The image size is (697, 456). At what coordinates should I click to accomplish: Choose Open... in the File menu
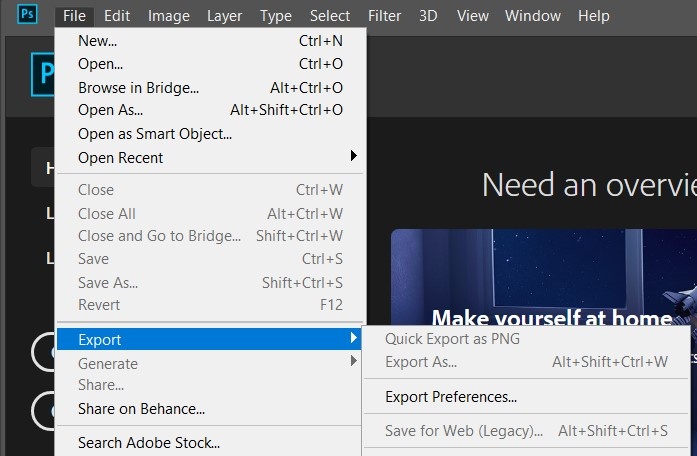101,64
